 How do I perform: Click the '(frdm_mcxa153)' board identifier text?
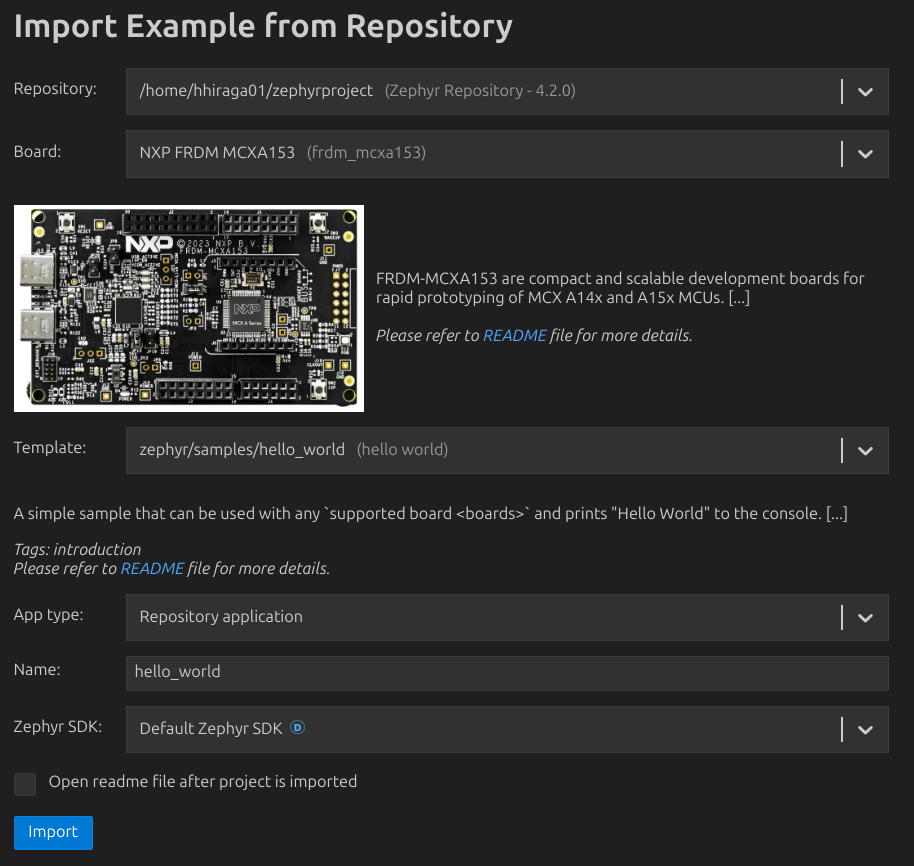pyautogui.click(x=367, y=153)
